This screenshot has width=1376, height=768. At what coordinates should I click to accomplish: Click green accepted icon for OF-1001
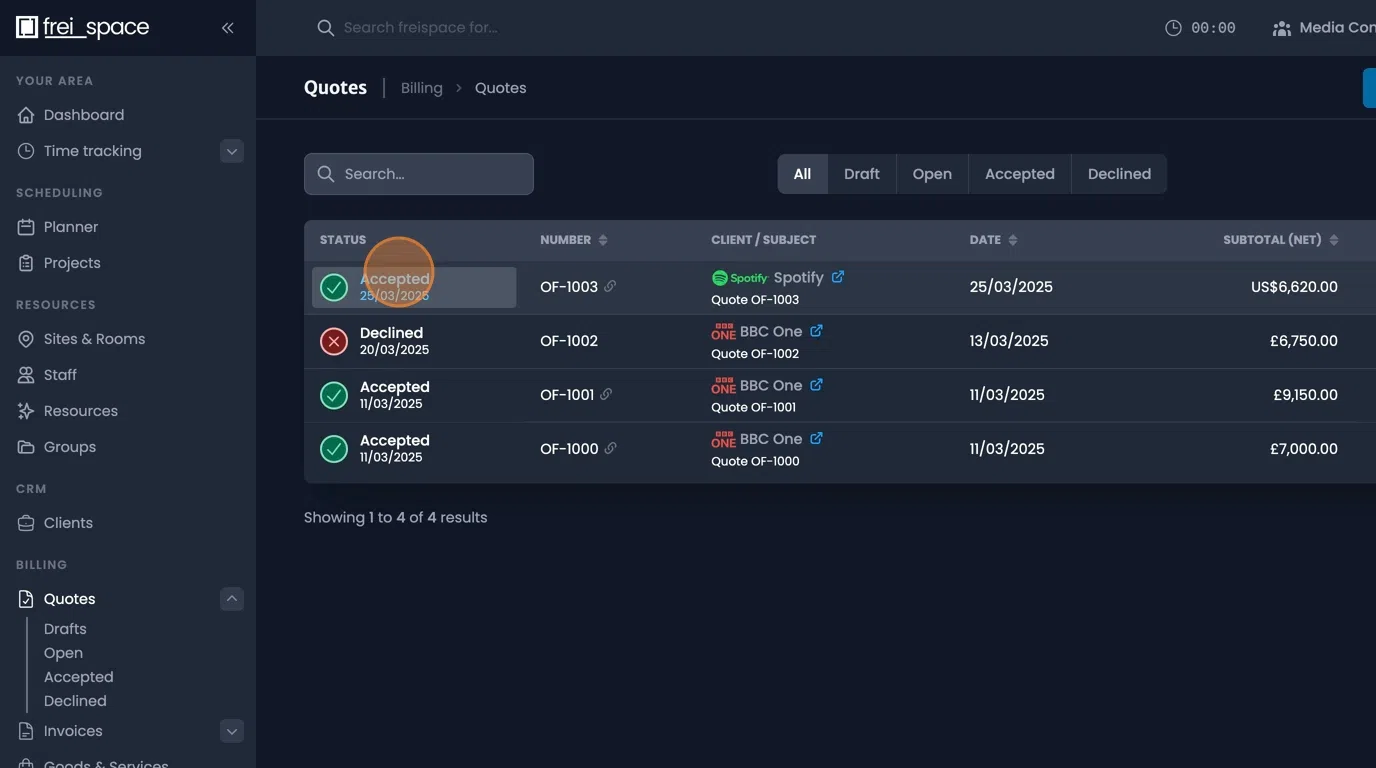pyautogui.click(x=334, y=395)
